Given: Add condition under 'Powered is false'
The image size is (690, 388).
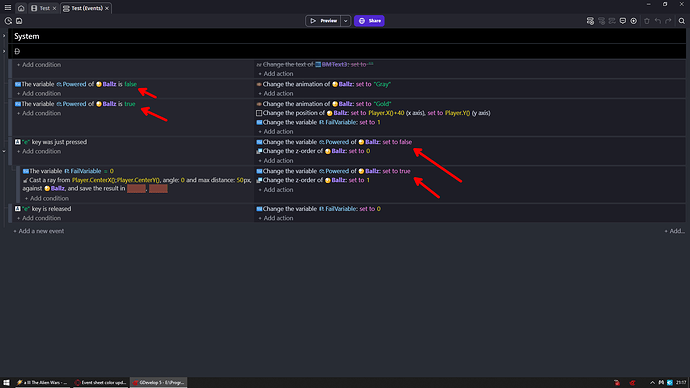Looking at the screenshot, I should tap(39, 93).
